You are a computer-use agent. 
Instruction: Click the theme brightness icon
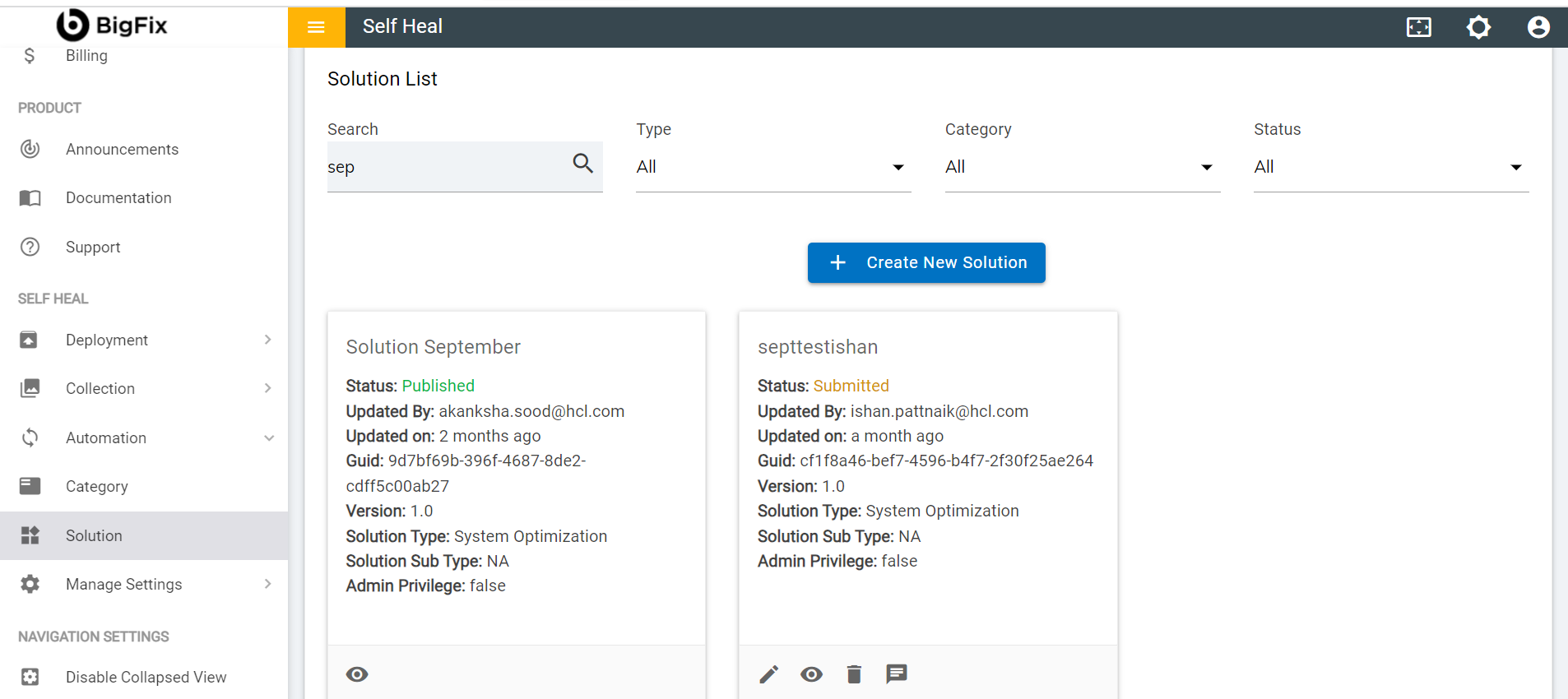1478,27
